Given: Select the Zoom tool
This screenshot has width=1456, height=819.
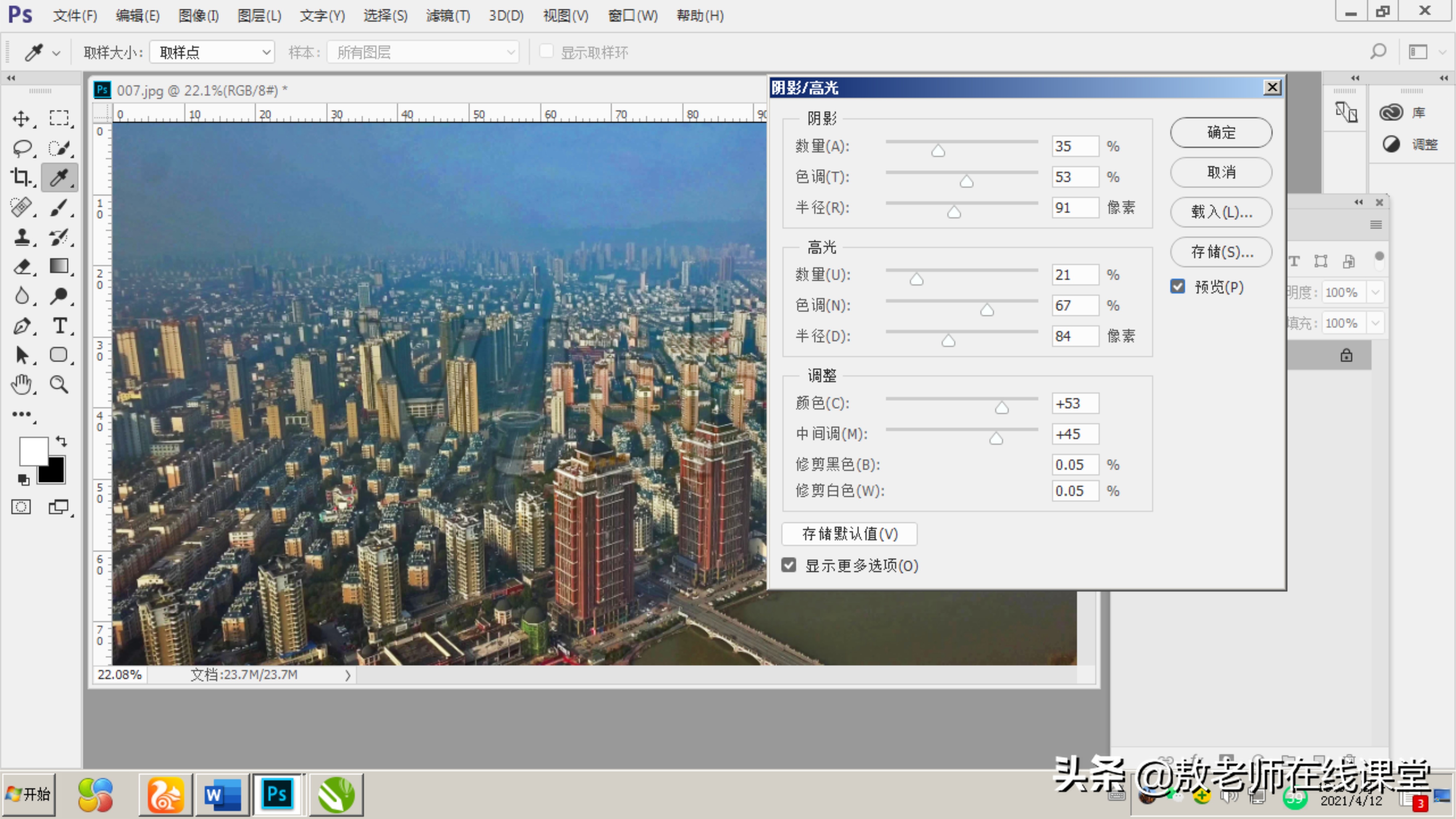Looking at the screenshot, I should pyautogui.click(x=59, y=384).
